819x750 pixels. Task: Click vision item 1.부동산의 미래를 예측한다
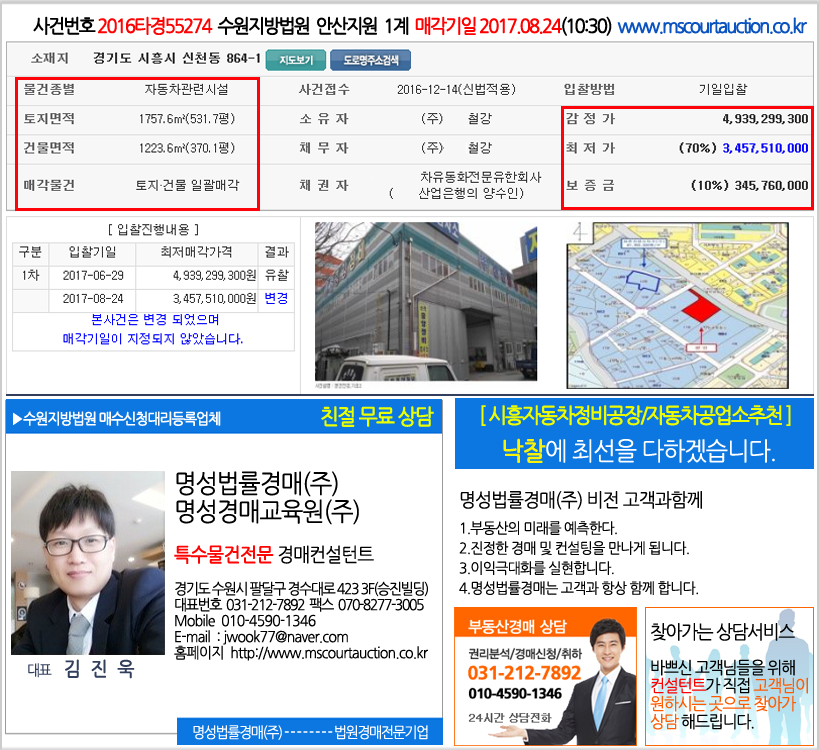pos(538,528)
